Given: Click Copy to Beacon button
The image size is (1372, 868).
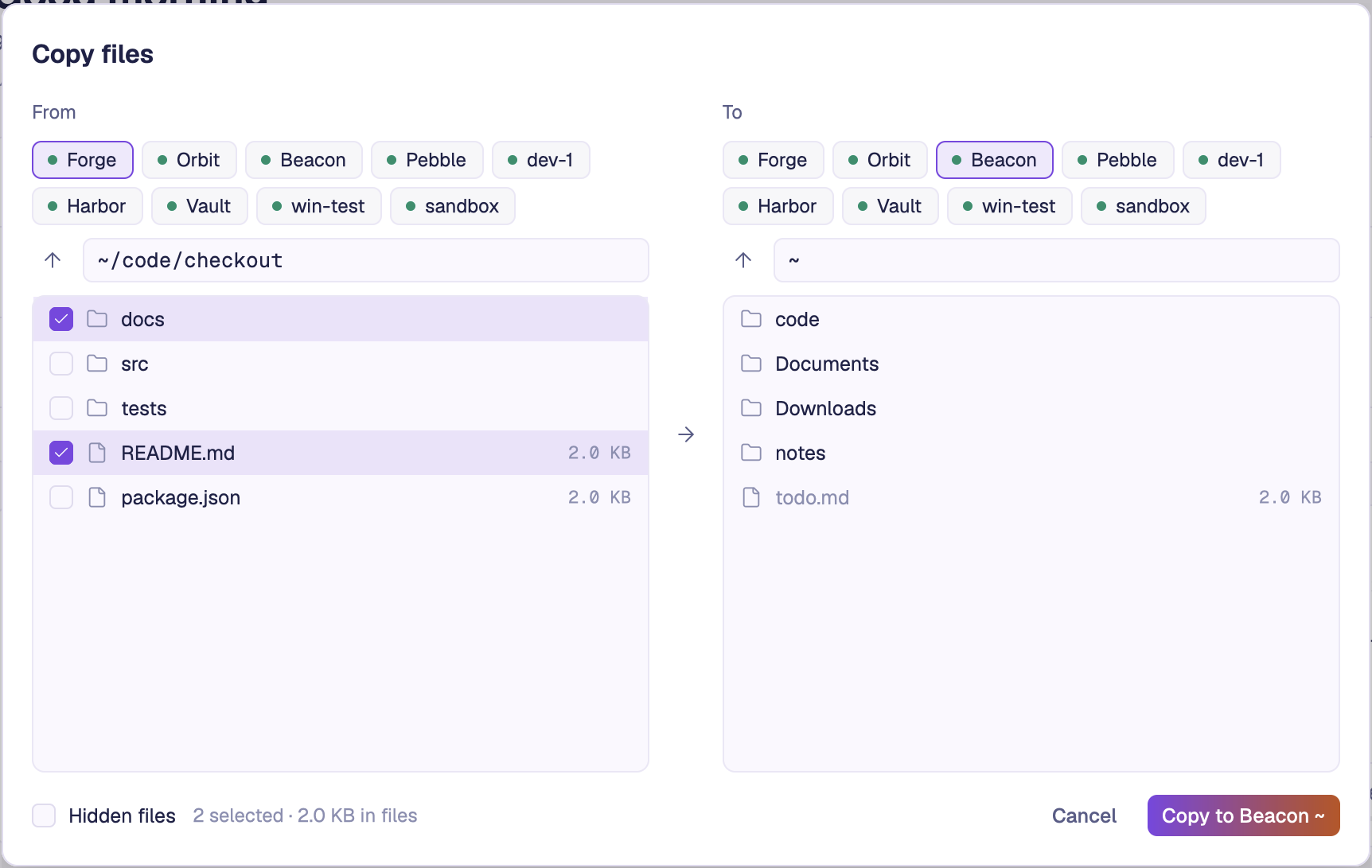Looking at the screenshot, I should [1244, 815].
